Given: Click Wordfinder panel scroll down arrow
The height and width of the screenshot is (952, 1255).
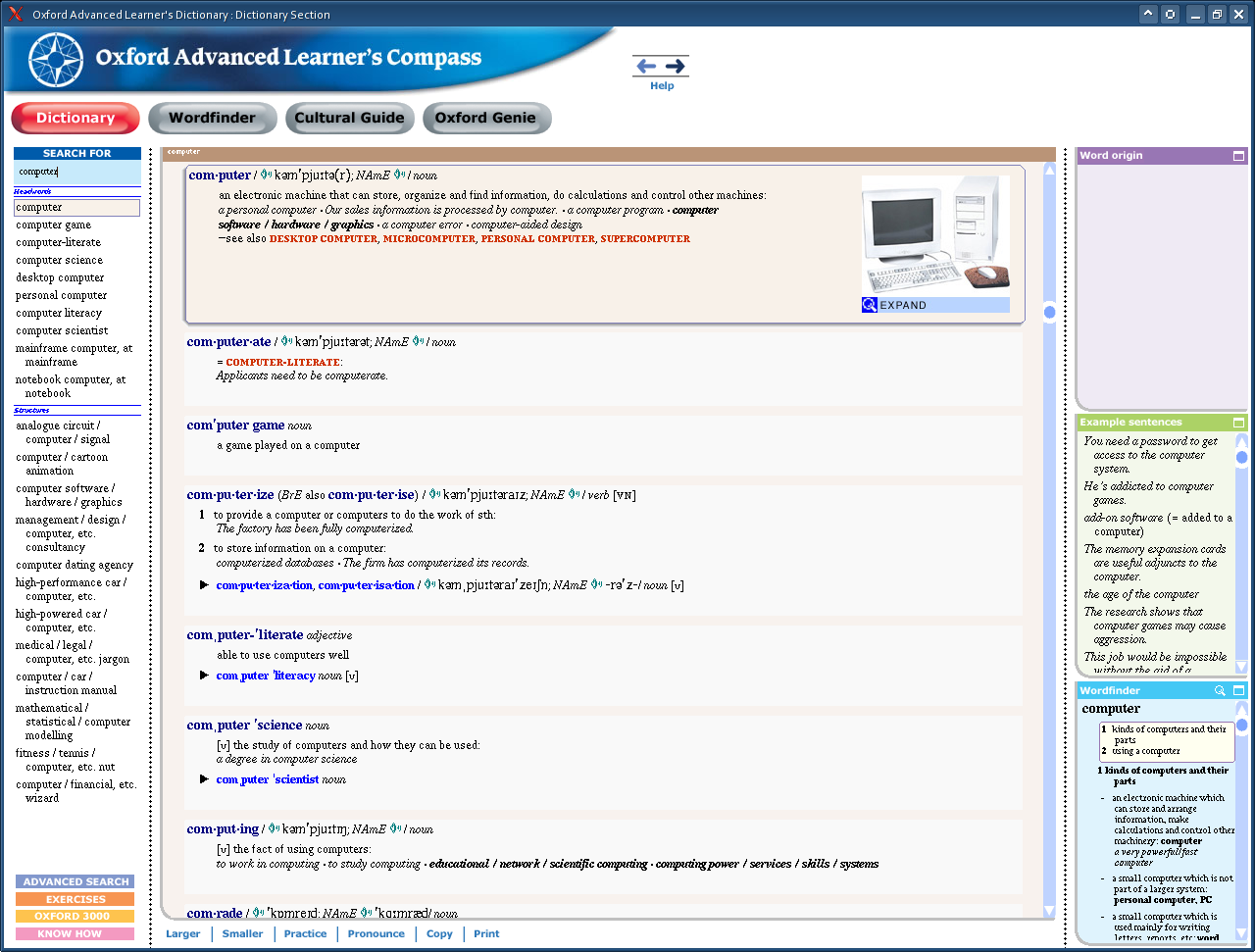Looking at the screenshot, I should (x=1241, y=933).
